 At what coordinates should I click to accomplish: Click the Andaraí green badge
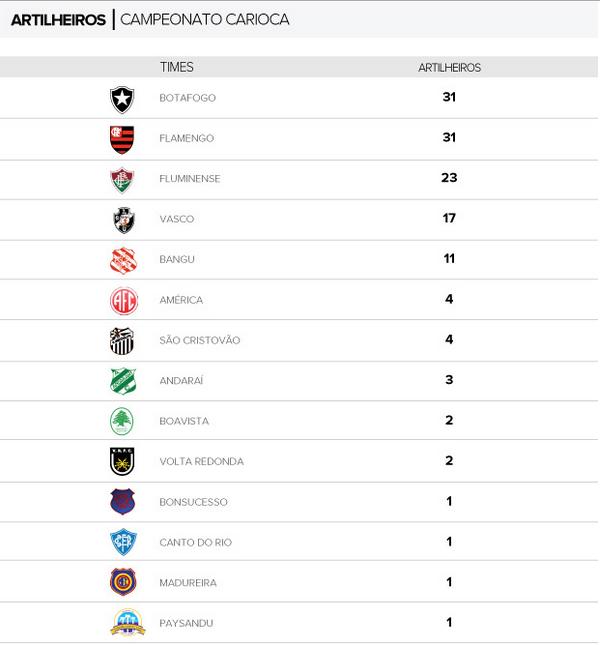coord(122,381)
